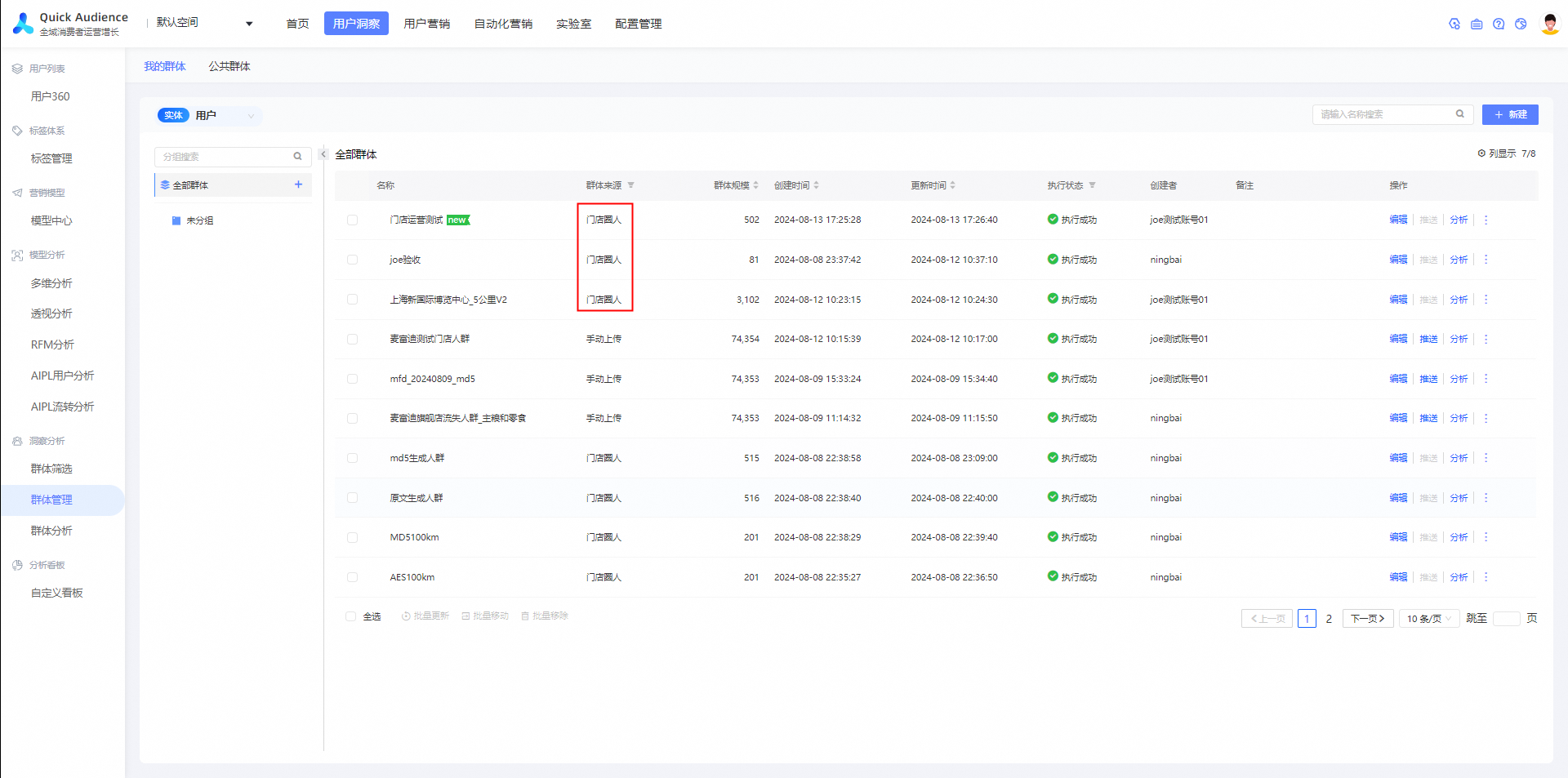
Task: Filter by 执行状态 funnel icon
Action: [x=1092, y=185]
